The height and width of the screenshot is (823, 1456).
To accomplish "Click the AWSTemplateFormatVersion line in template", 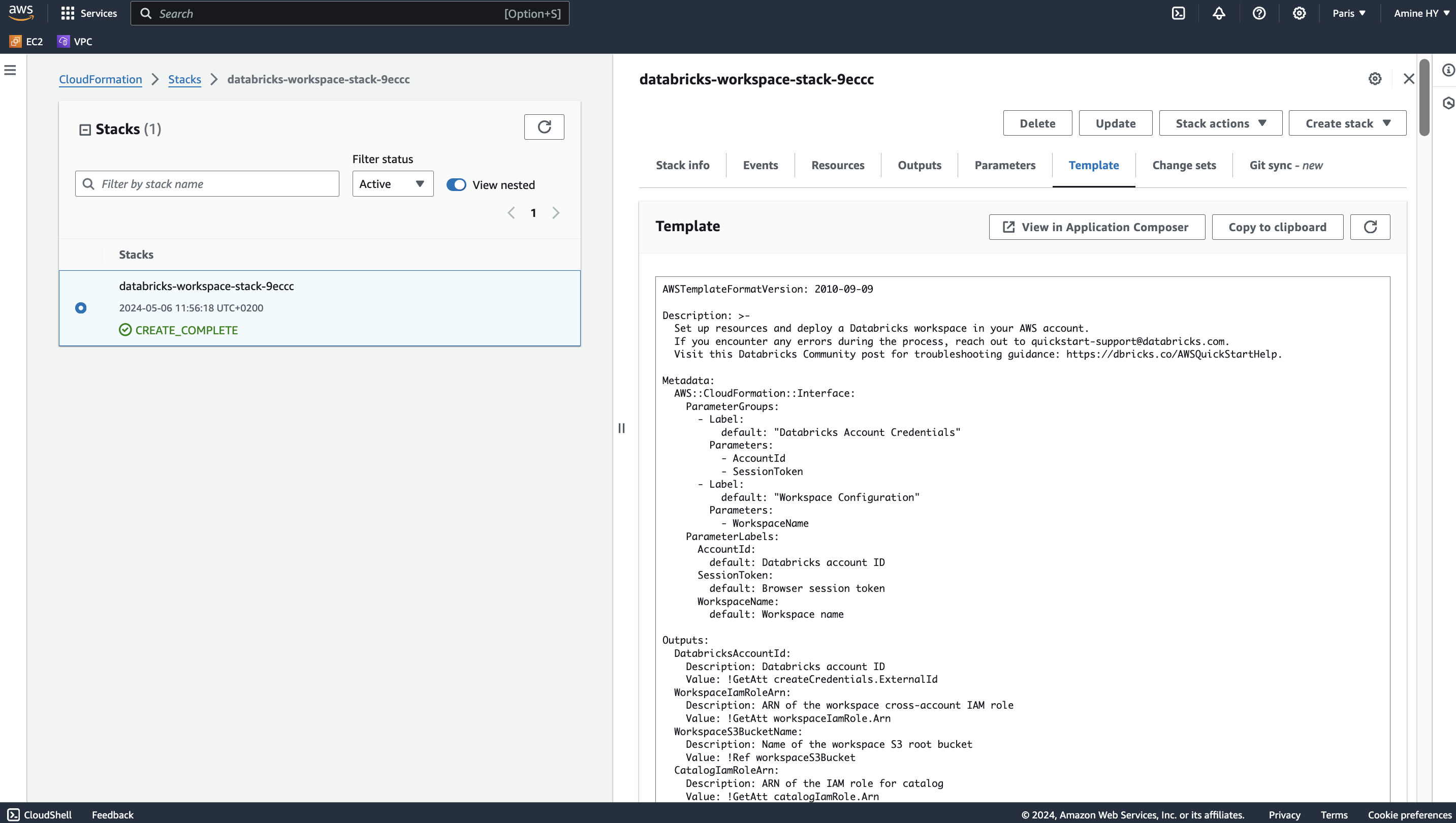I will [767, 289].
